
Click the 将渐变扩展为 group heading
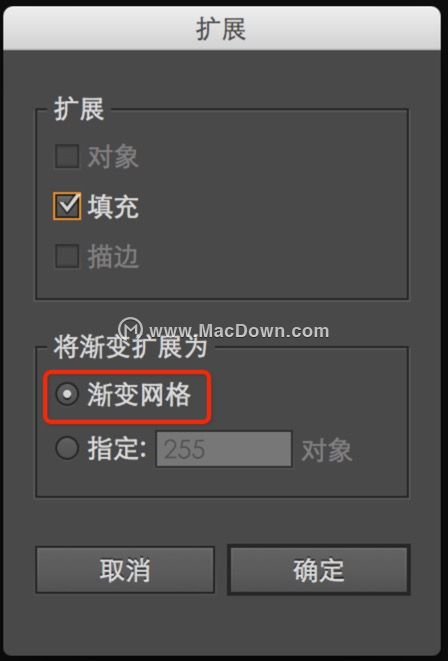[131, 347]
